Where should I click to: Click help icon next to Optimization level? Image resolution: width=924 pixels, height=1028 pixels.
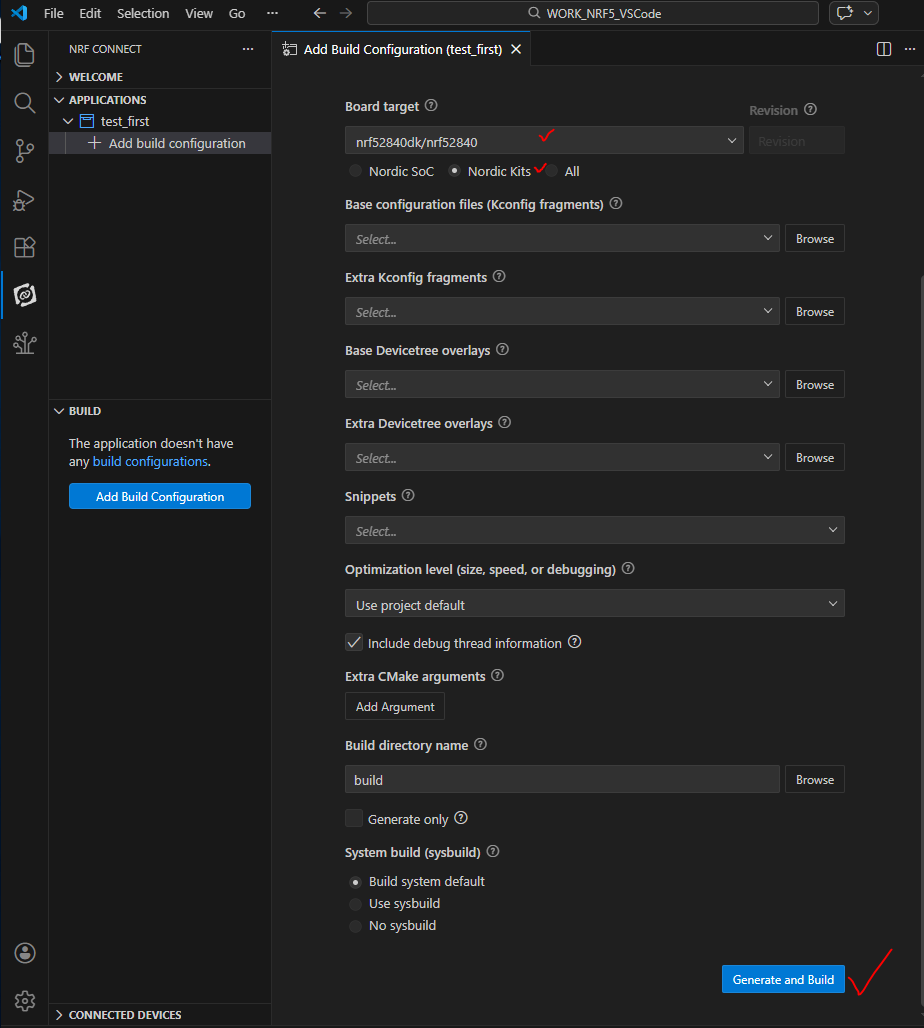click(x=628, y=568)
